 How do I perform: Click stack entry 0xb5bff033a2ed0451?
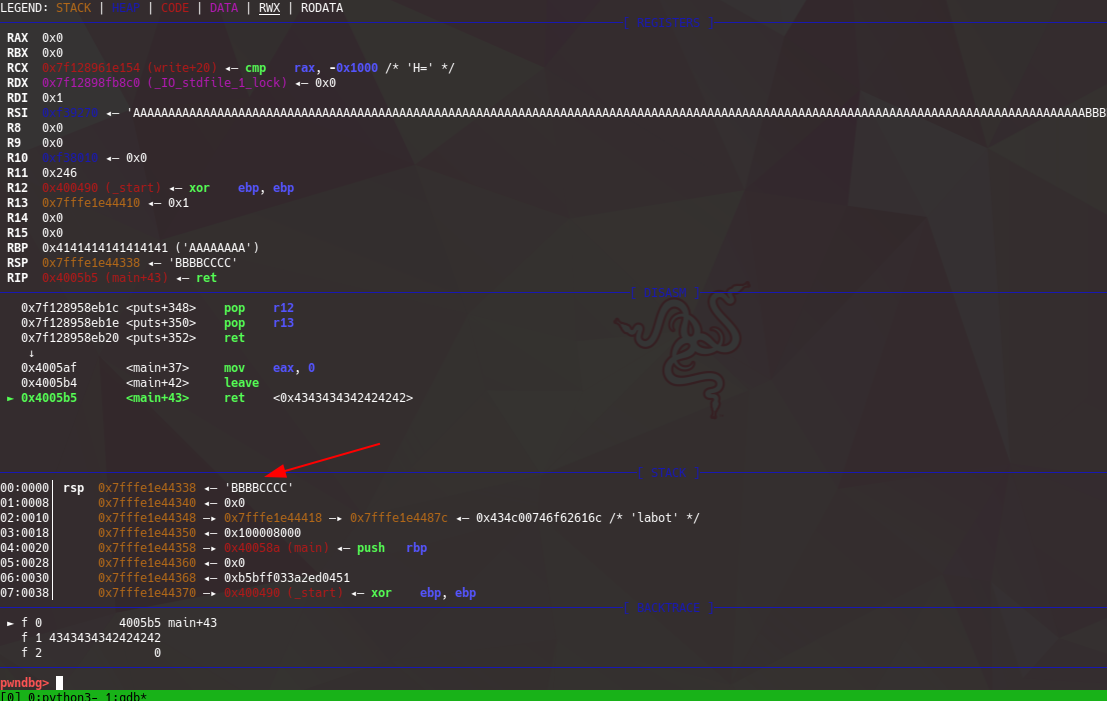click(287, 578)
